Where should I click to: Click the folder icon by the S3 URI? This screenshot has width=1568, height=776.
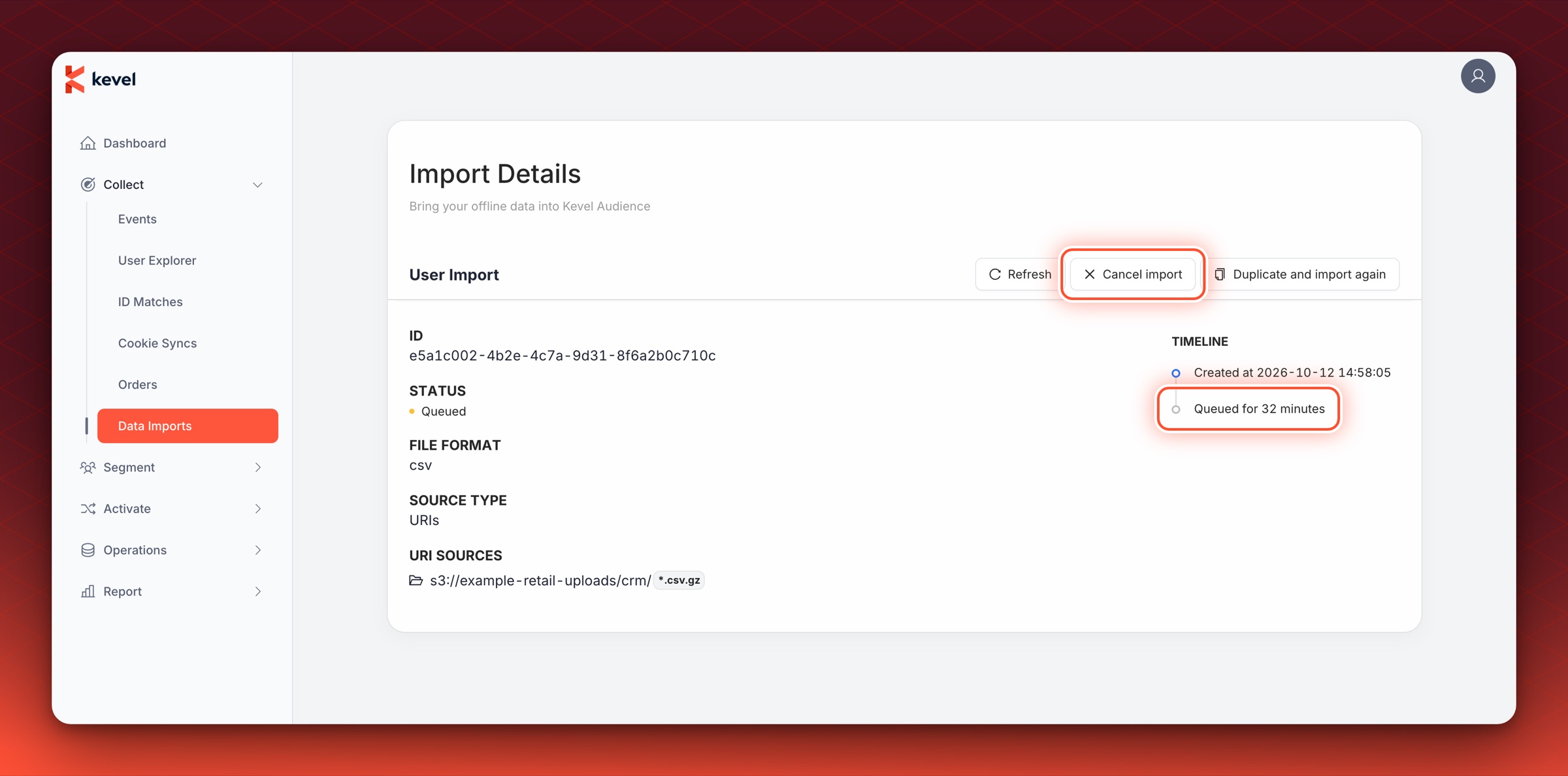[x=416, y=581]
